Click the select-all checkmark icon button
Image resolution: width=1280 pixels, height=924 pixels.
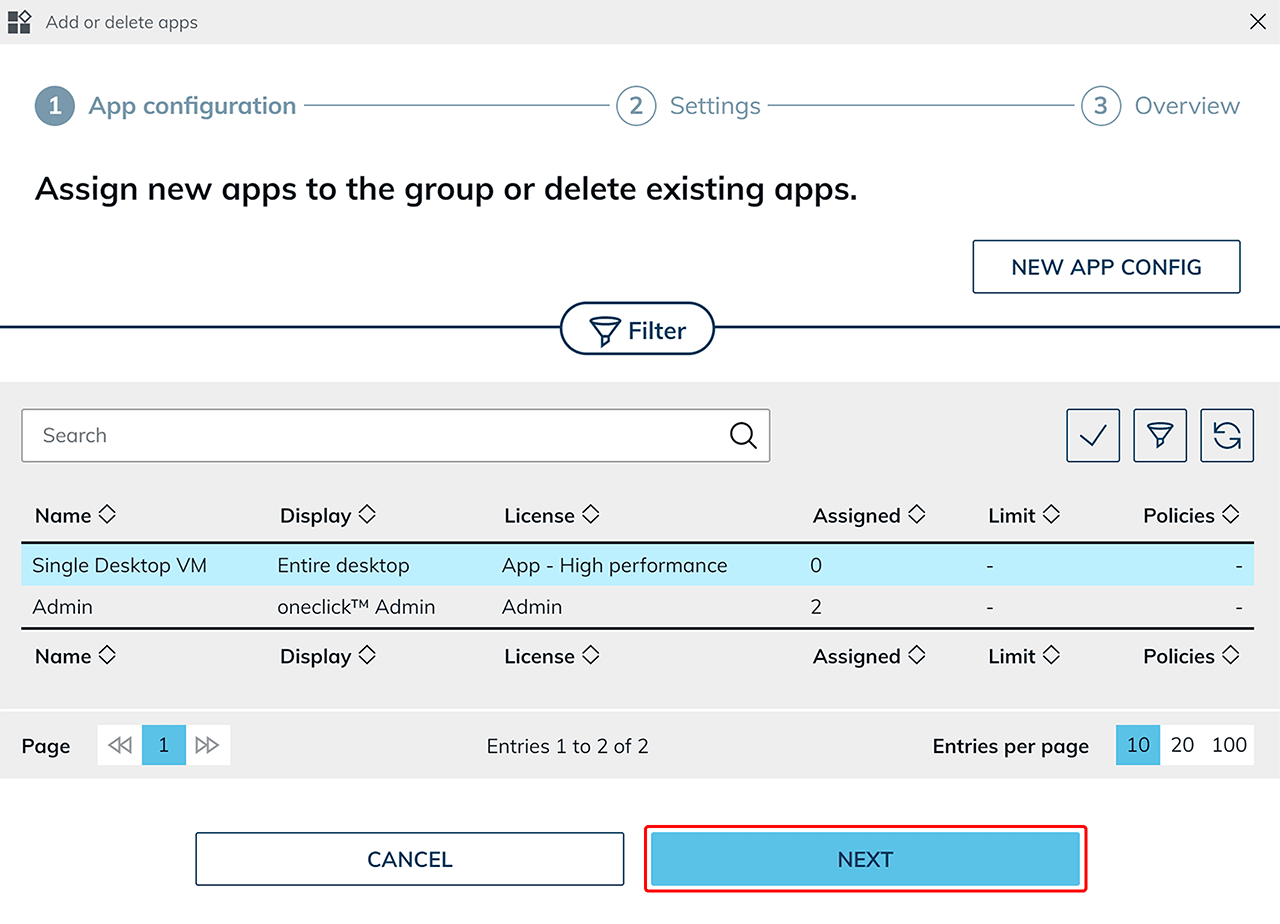[x=1093, y=436]
